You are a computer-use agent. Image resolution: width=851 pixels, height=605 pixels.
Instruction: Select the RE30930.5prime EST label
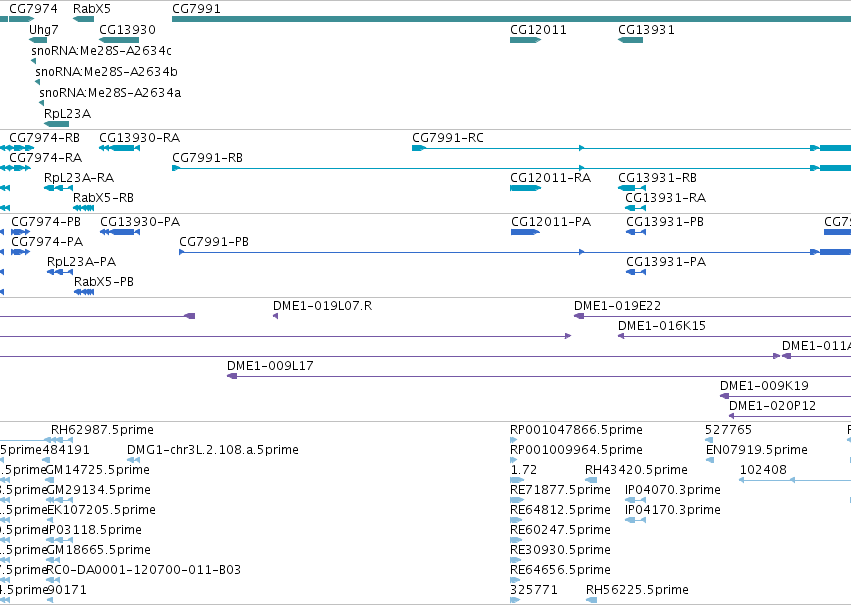[x=561, y=550]
